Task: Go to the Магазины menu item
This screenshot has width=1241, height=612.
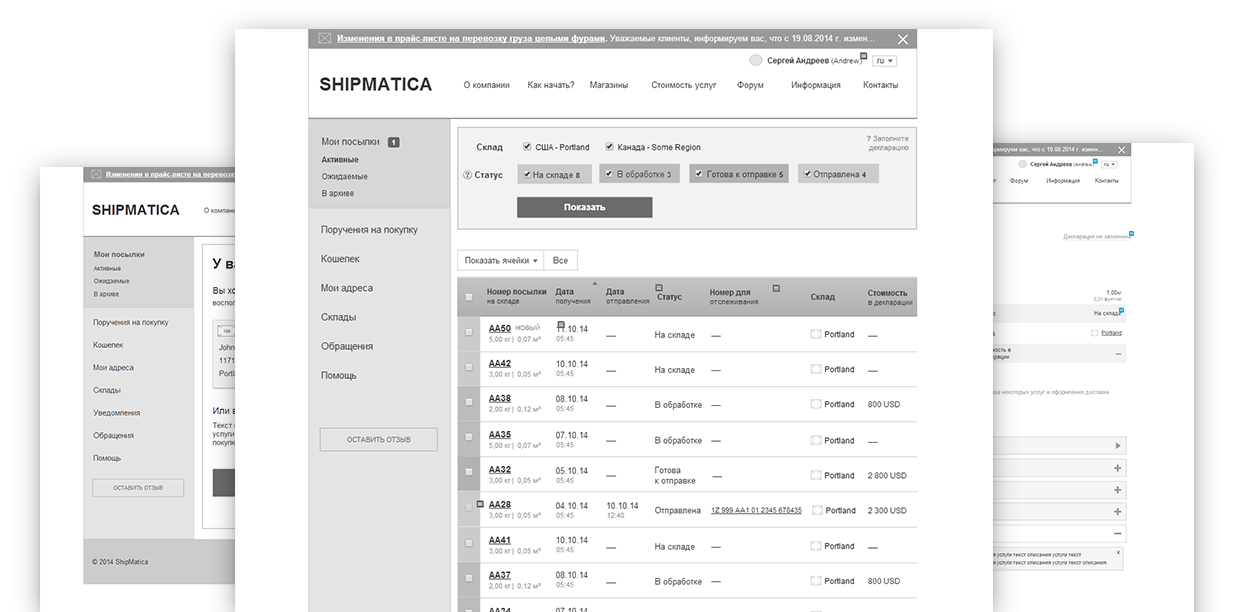Action: pos(609,85)
